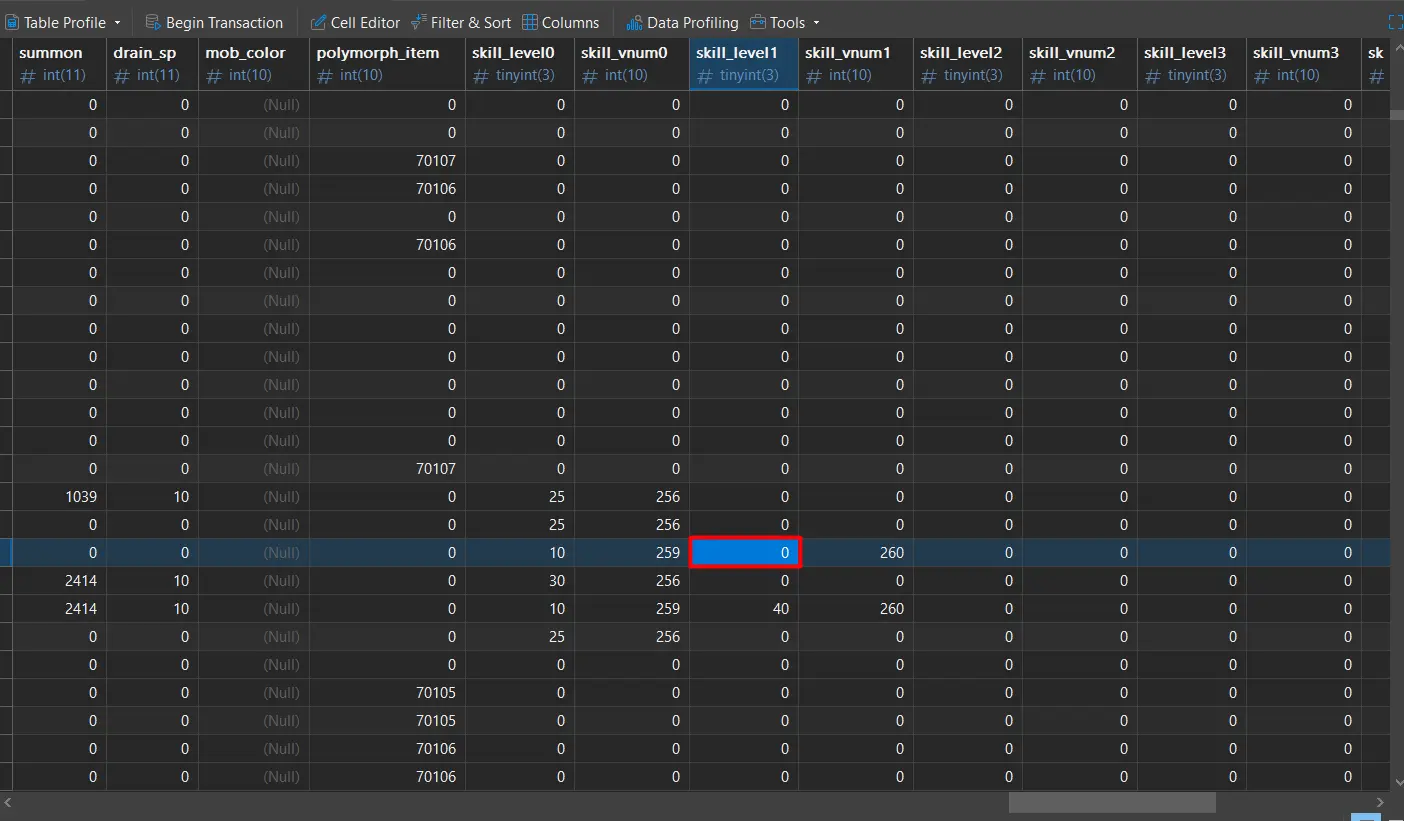Image resolution: width=1404 pixels, height=821 pixels.
Task: Click the skill_level1 cell with value 40
Action: coord(743,609)
